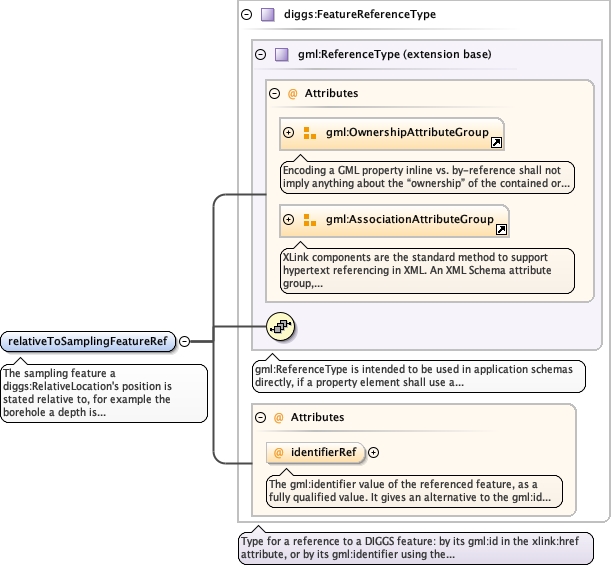Click 'The gml:identifier value' annotation
This screenshot has height=568, width=612.
pyautogui.click(x=414, y=491)
